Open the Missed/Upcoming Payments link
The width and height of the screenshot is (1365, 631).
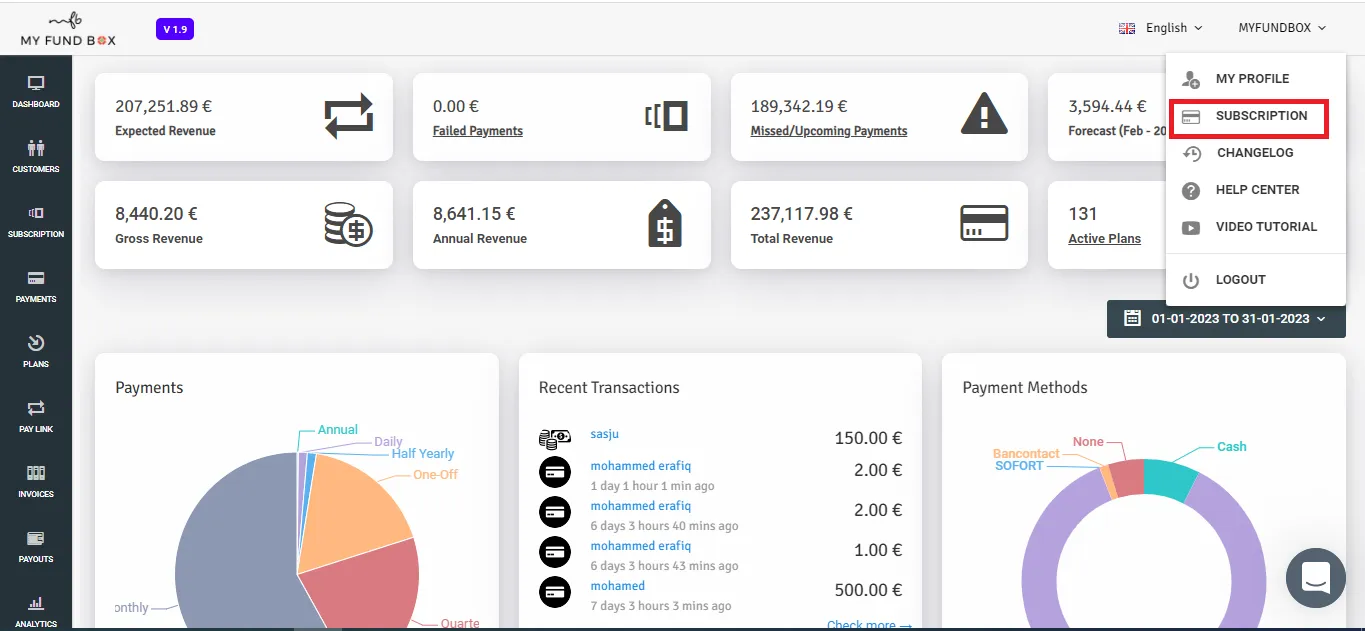point(829,131)
